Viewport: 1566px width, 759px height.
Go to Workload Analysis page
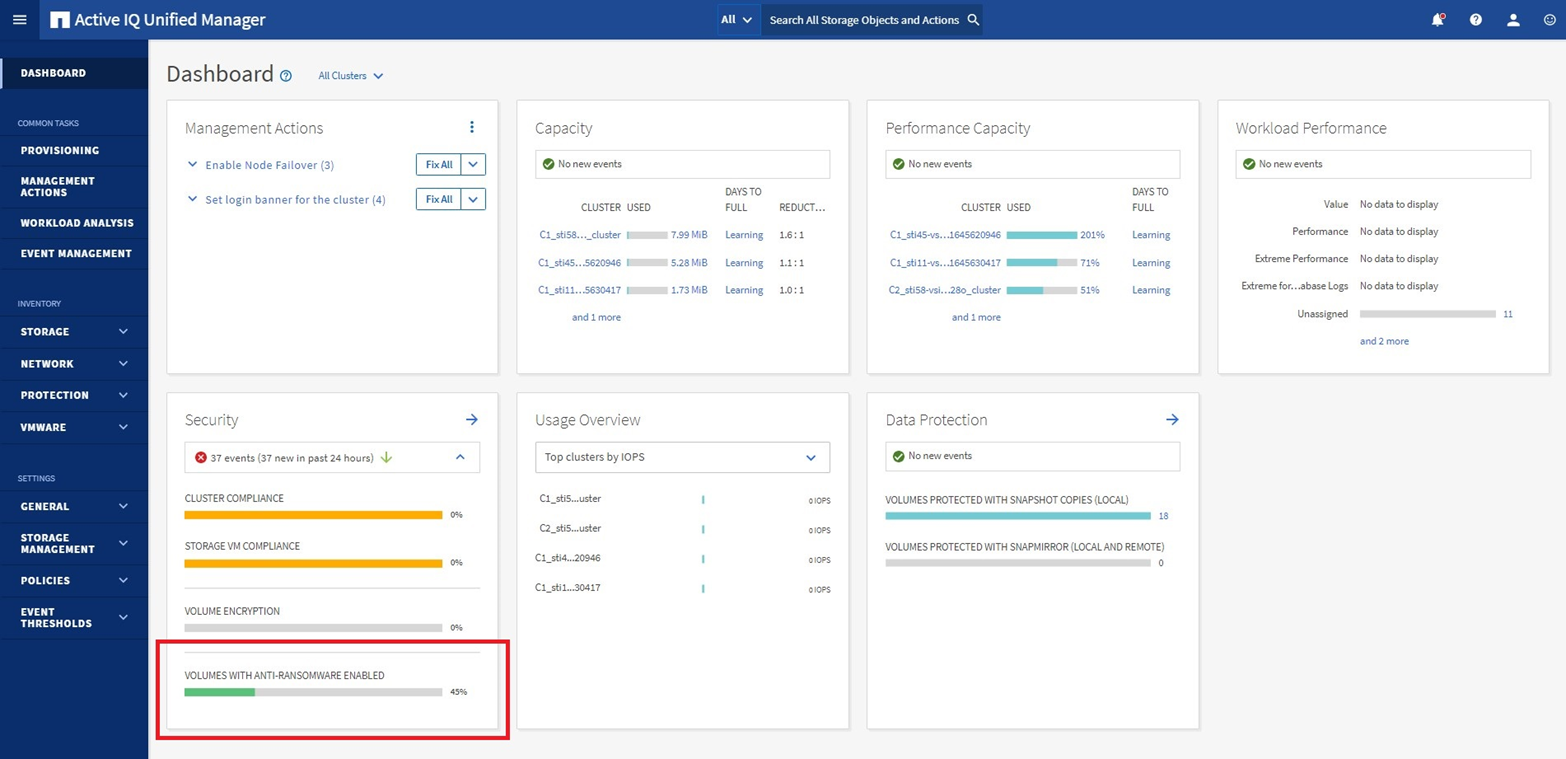click(76, 223)
